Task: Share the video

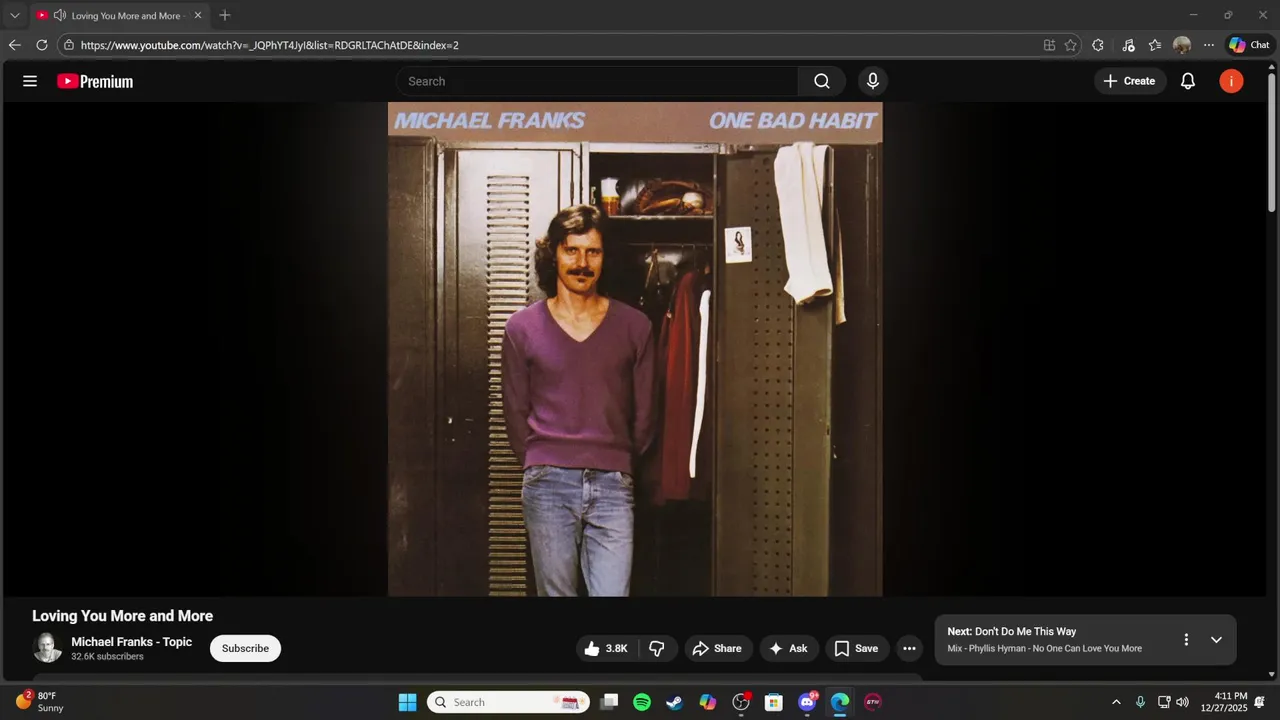Action: [718, 648]
